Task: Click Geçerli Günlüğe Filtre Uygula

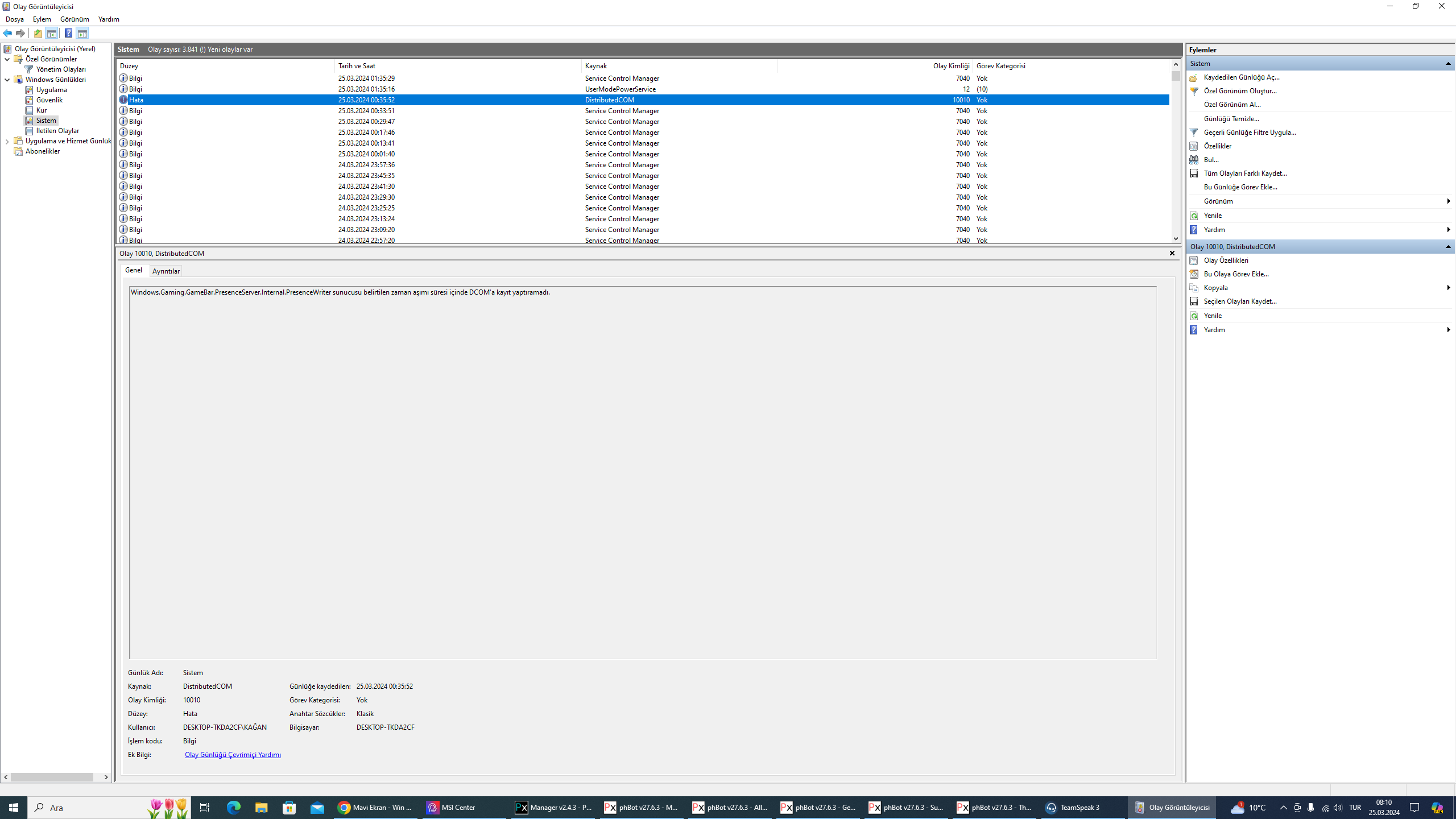Action: coord(1250,133)
